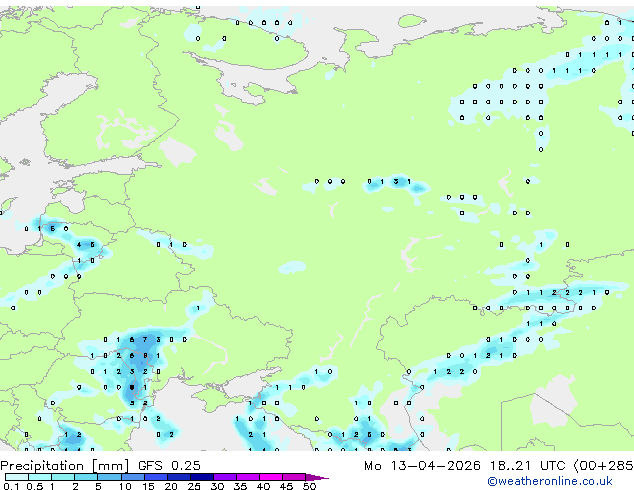Viewport: 634px width, 490px height.
Task: Click the 20–25 mm legend color swatch
Action: click(x=178, y=477)
